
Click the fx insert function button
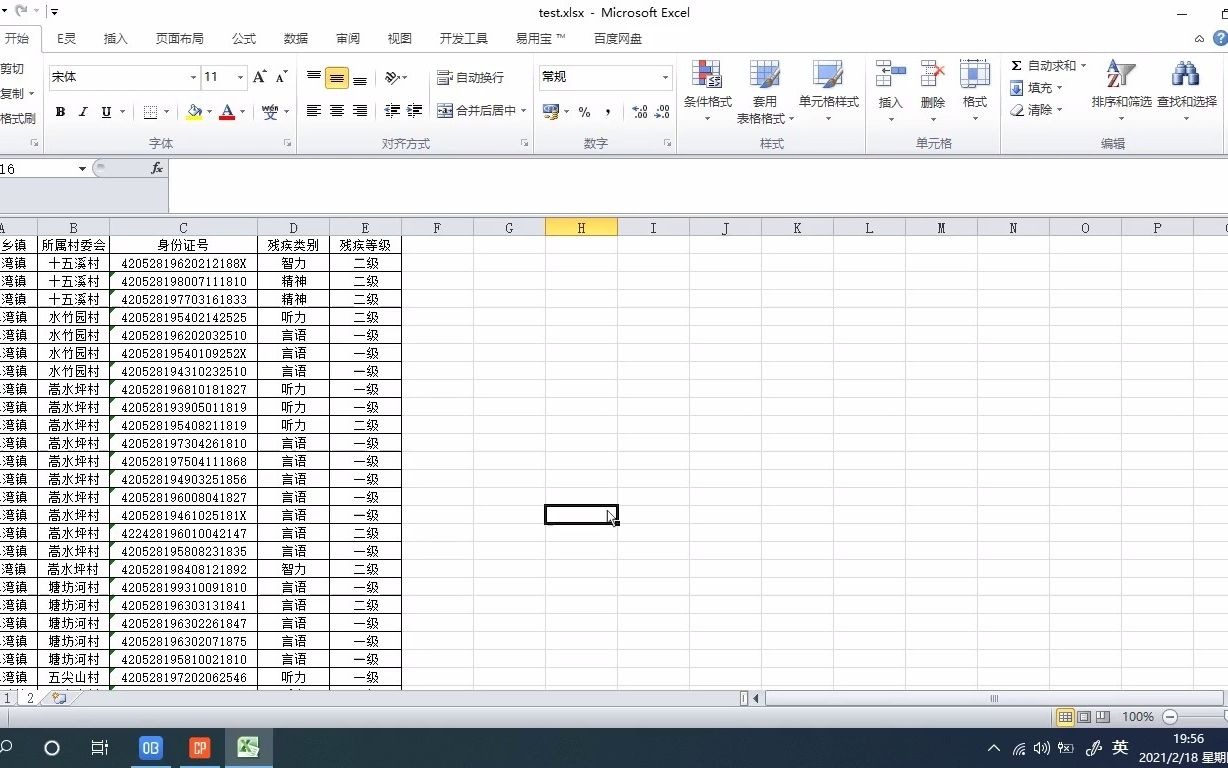157,169
